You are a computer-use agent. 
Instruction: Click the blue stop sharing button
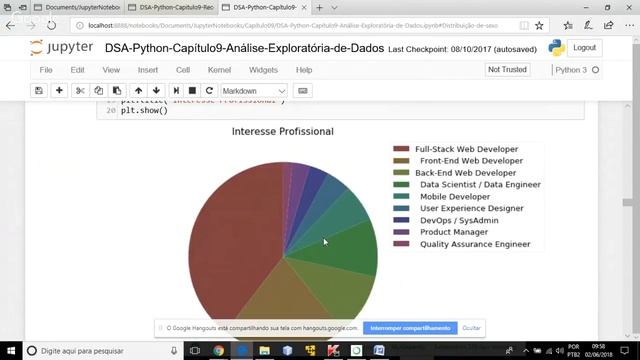point(410,328)
